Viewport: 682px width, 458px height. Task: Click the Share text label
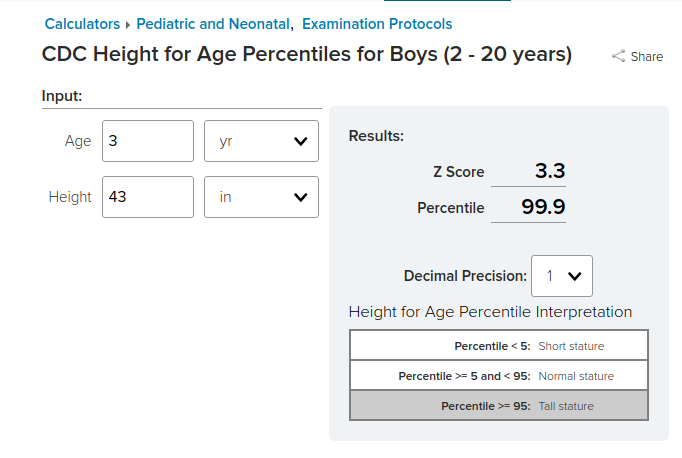[x=647, y=57]
